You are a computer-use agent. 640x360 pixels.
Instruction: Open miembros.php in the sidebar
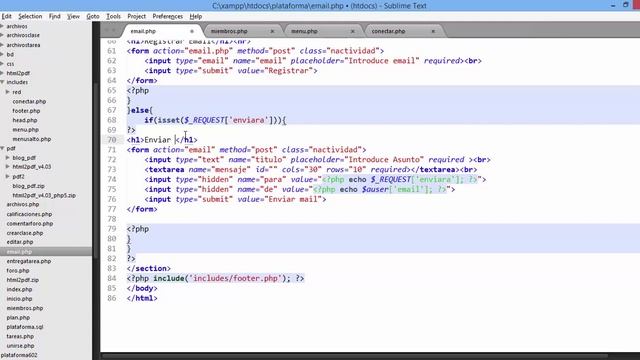coord(25,308)
